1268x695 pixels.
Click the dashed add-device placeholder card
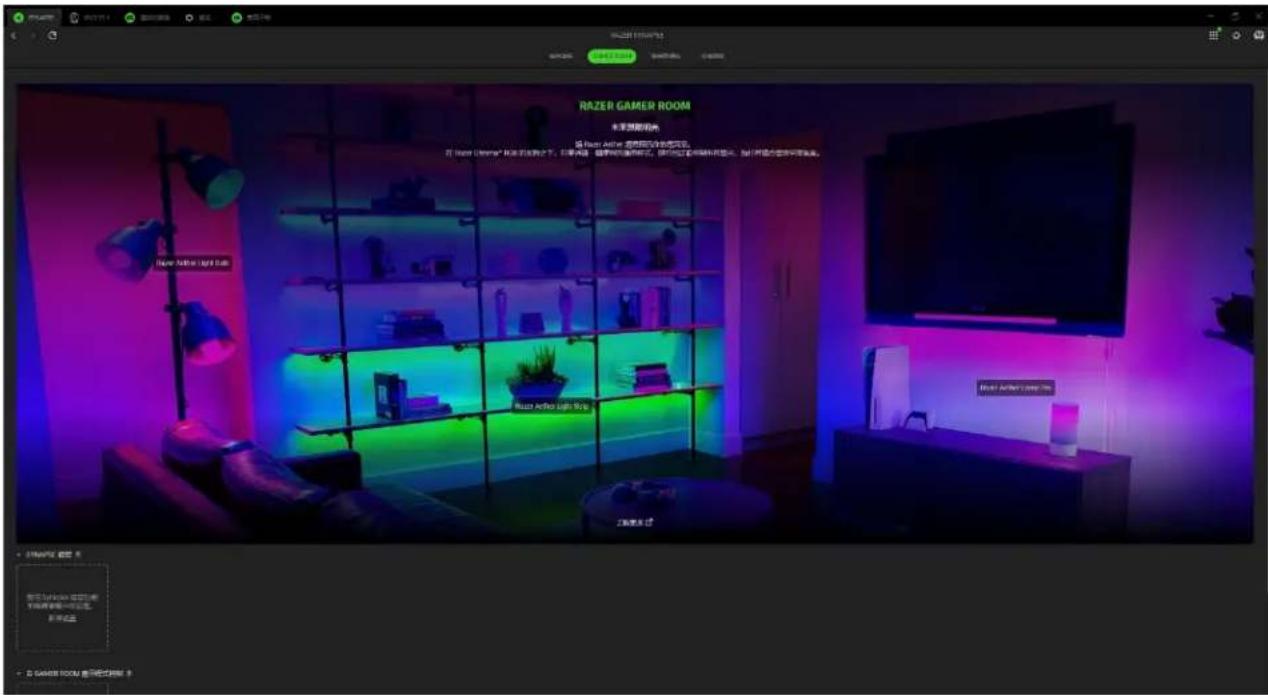pyautogui.click(x=63, y=607)
